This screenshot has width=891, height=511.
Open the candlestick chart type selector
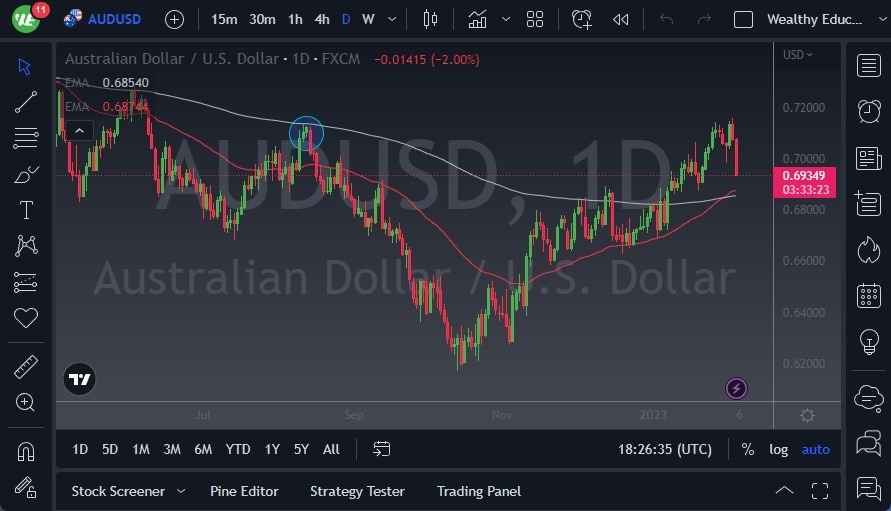(x=430, y=19)
